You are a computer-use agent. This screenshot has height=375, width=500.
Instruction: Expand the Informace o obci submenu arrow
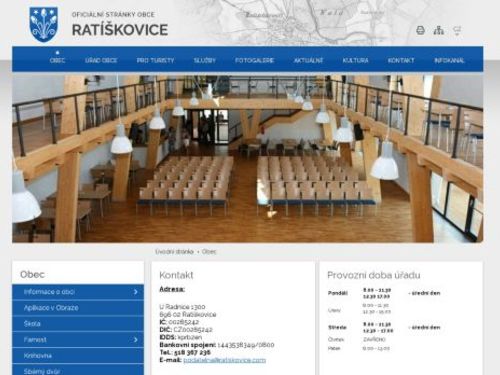[x=136, y=292]
